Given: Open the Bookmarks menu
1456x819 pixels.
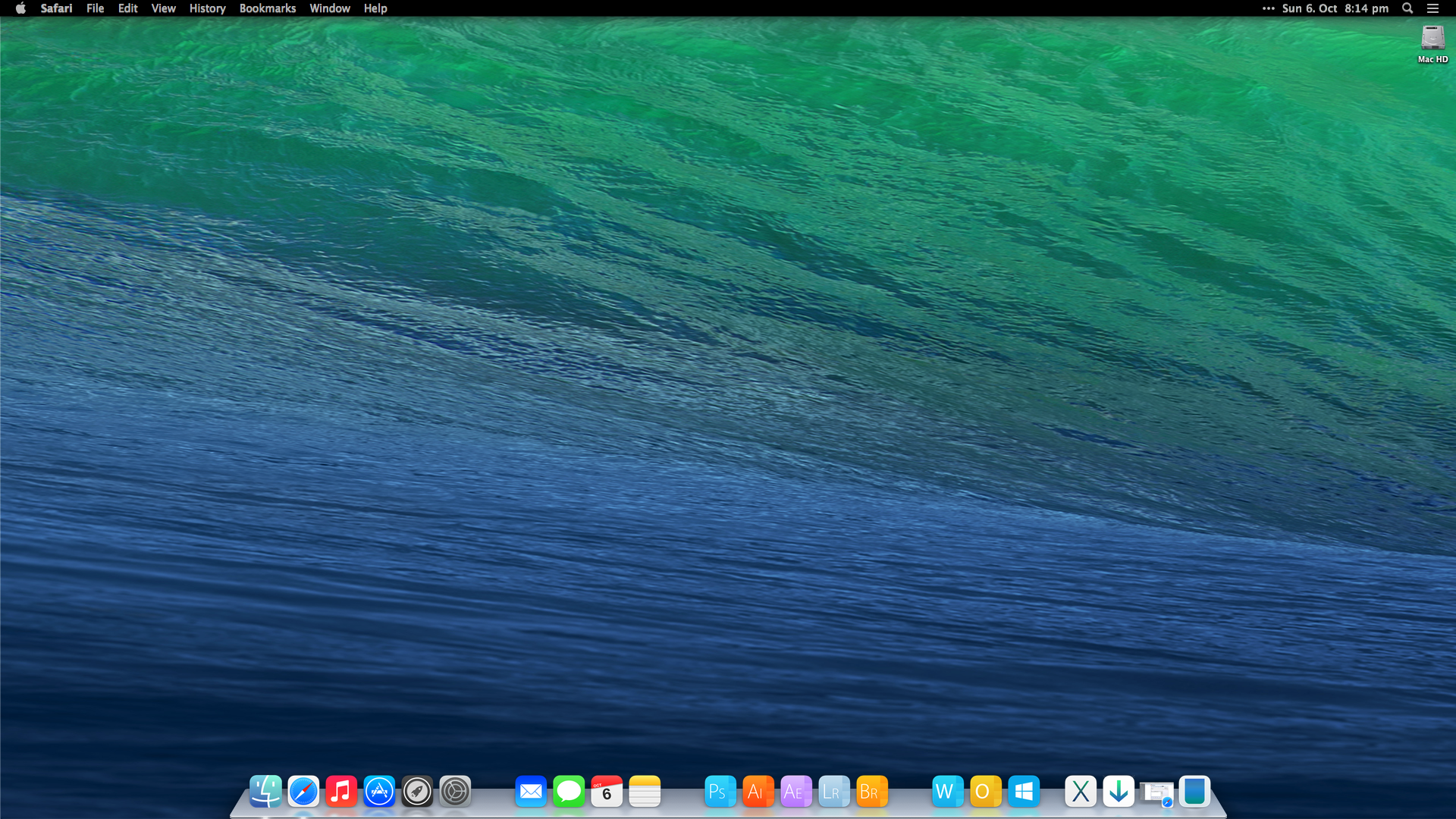Looking at the screenshot, I should pos(267,8).
